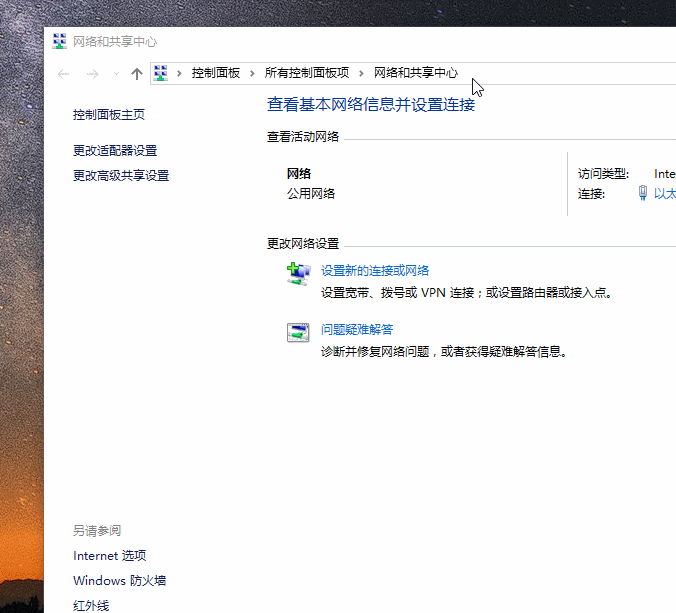Click the 设置新的连接或网络 icon
Screen dimensions: 676x613
pos(298,274)
